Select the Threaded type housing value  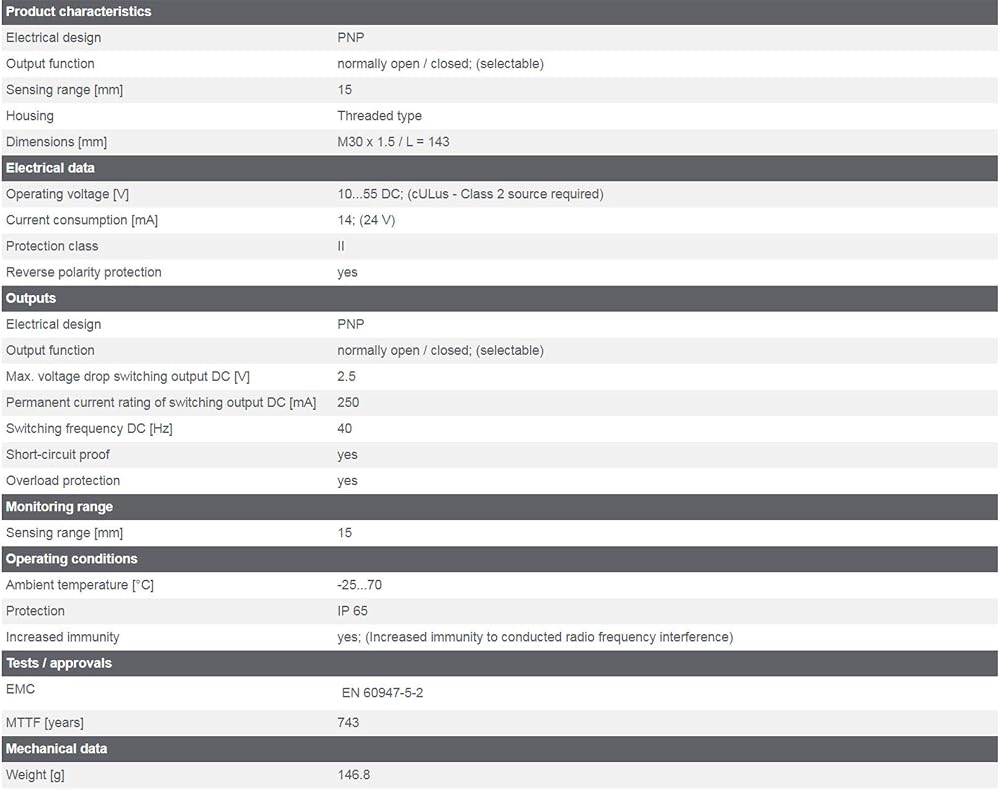click(x=379, y=115)
